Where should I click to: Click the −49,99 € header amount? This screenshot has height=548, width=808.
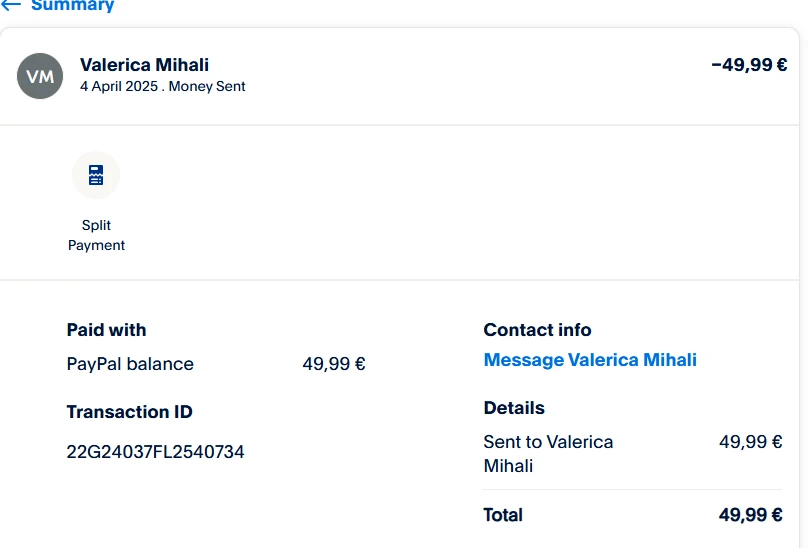pos(748,65)
